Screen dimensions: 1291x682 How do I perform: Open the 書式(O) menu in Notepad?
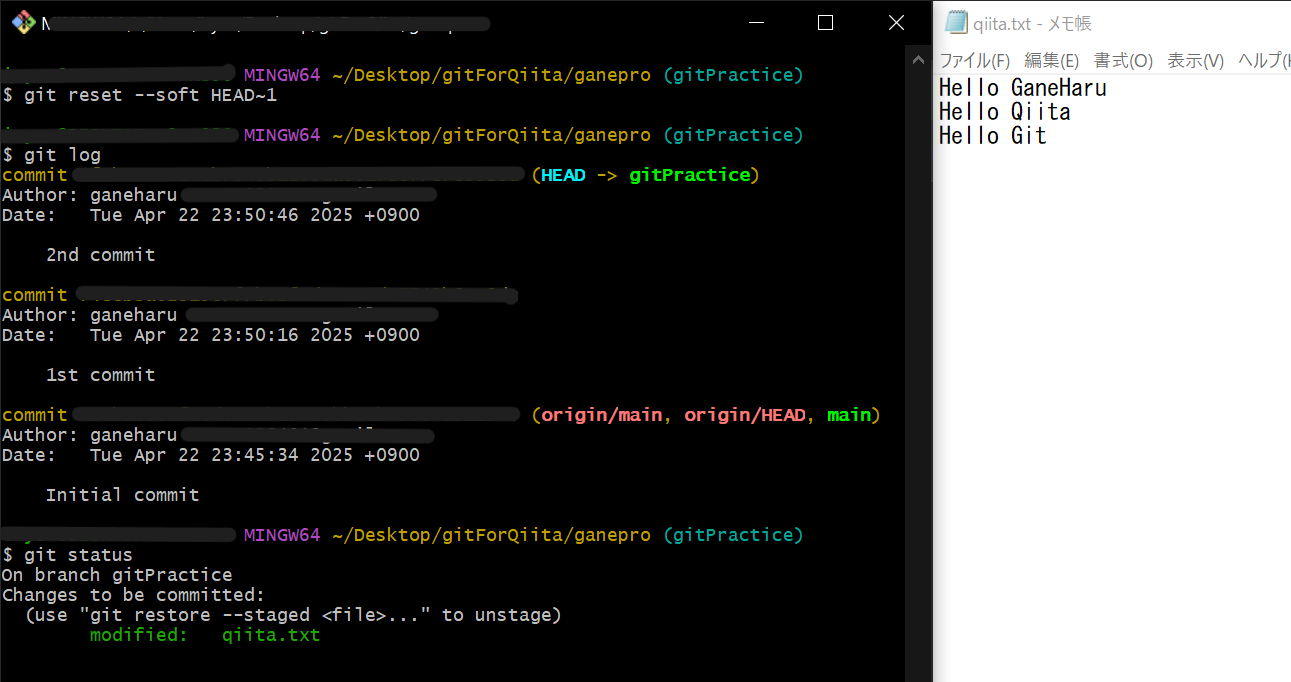pos(1123,61)
